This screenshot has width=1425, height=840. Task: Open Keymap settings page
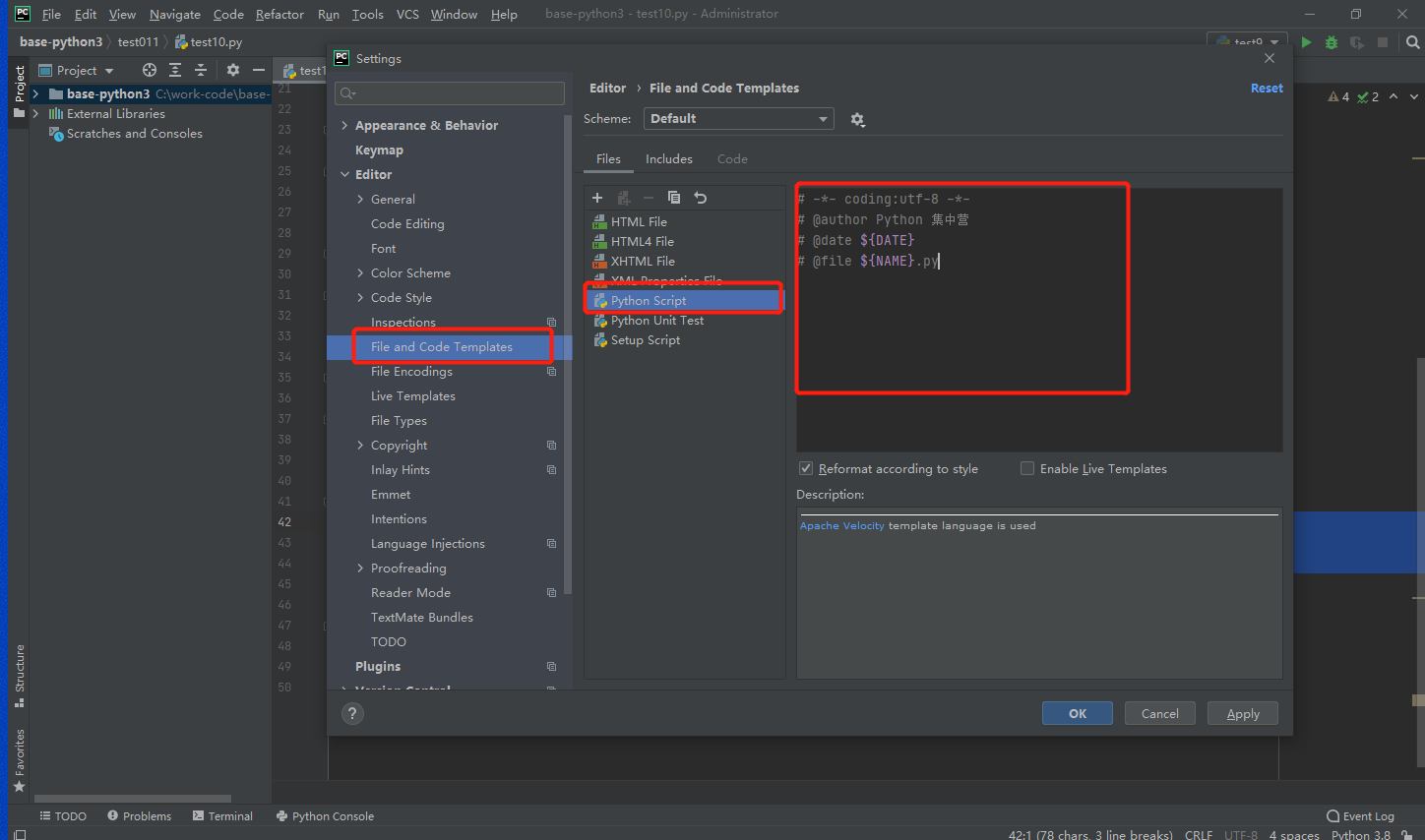click(x=379, y=150)
